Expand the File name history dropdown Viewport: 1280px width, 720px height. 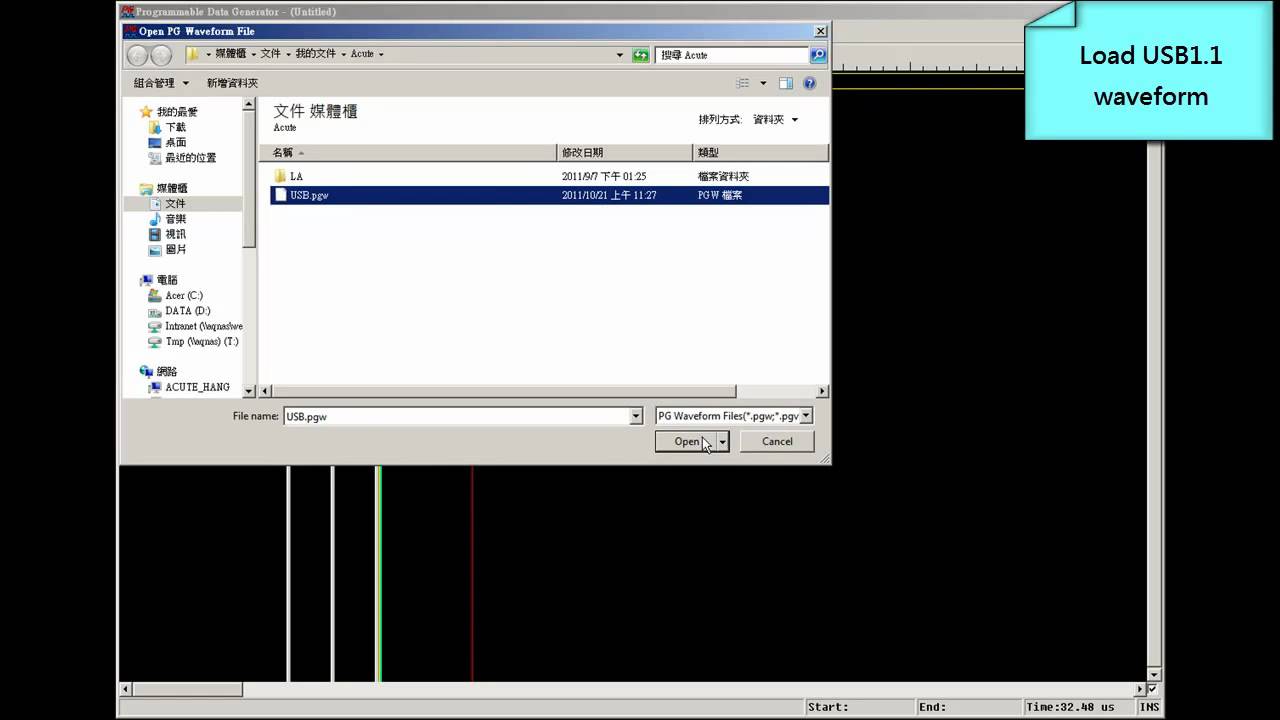pyautogui.click(x=636, y=416)
